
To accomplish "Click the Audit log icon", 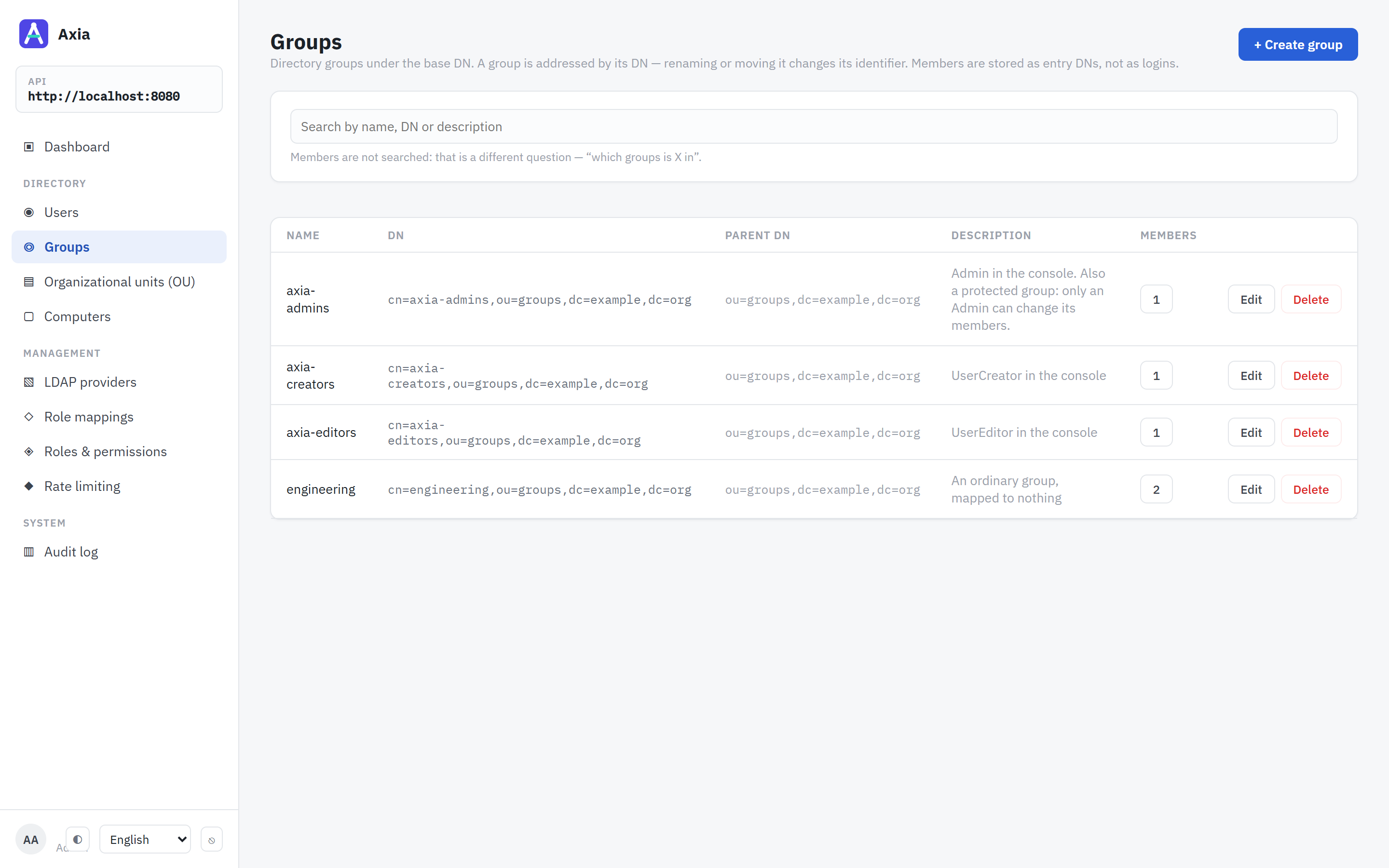I will coord(29,552).
